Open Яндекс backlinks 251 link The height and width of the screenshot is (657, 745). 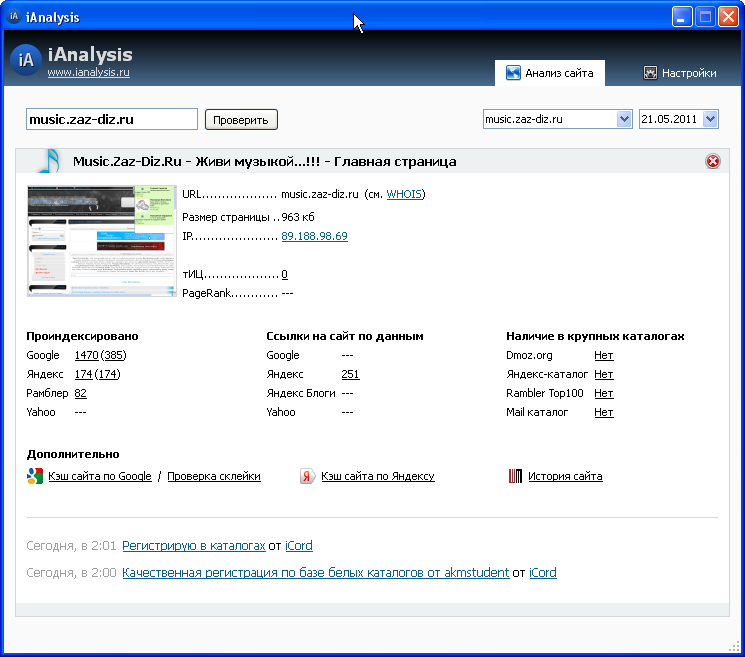click(x=350, y=374)
